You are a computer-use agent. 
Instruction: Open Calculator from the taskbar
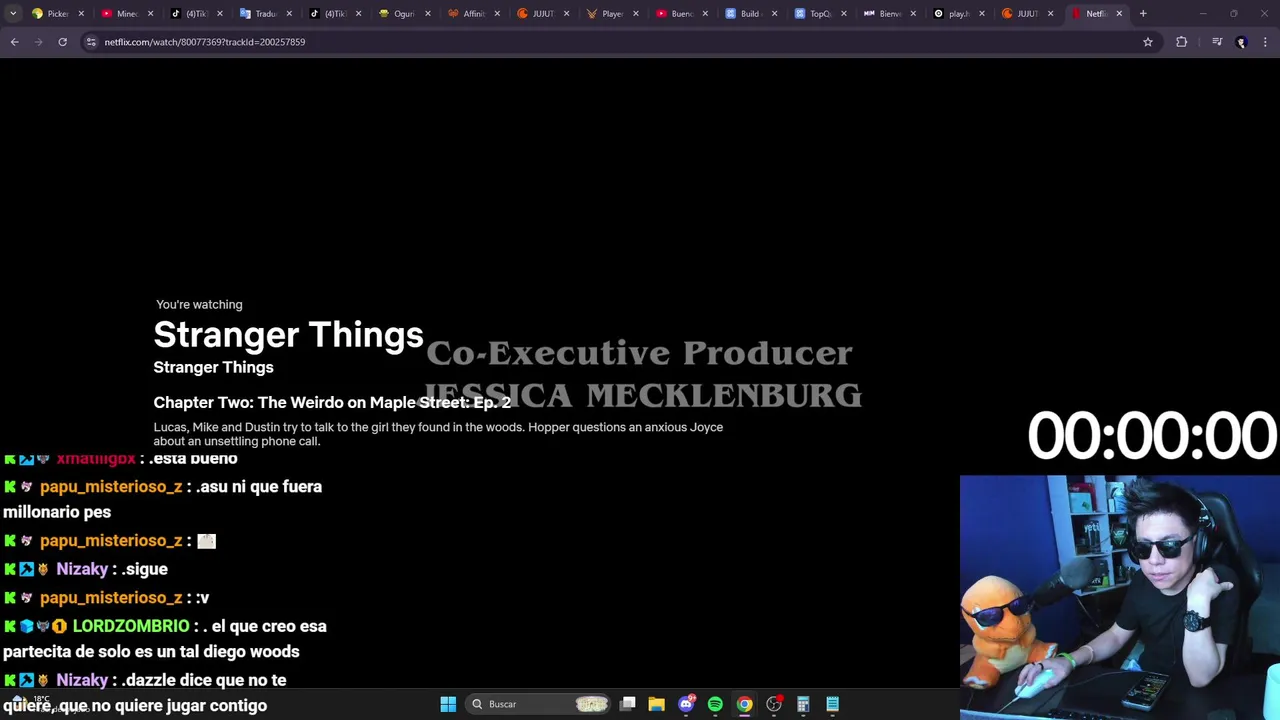[x=803, y=704]
